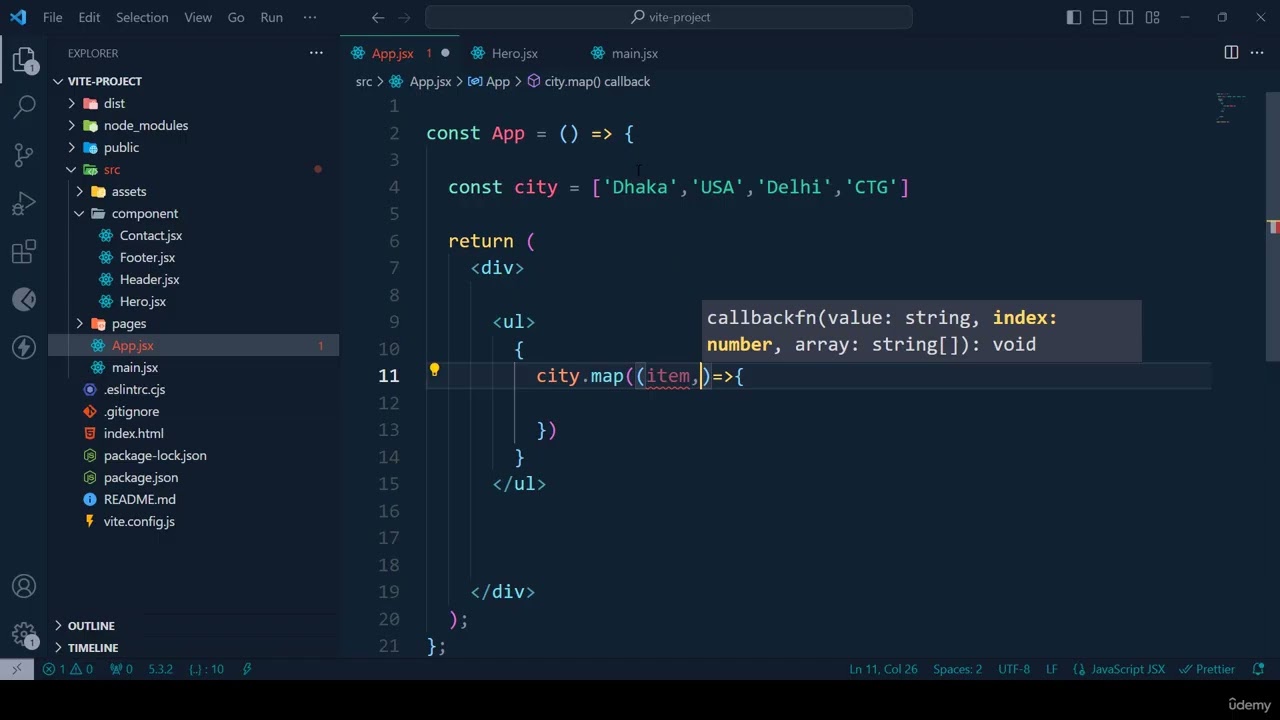Click the code minimap
1280x720 pixels.
coord(1231,108)
